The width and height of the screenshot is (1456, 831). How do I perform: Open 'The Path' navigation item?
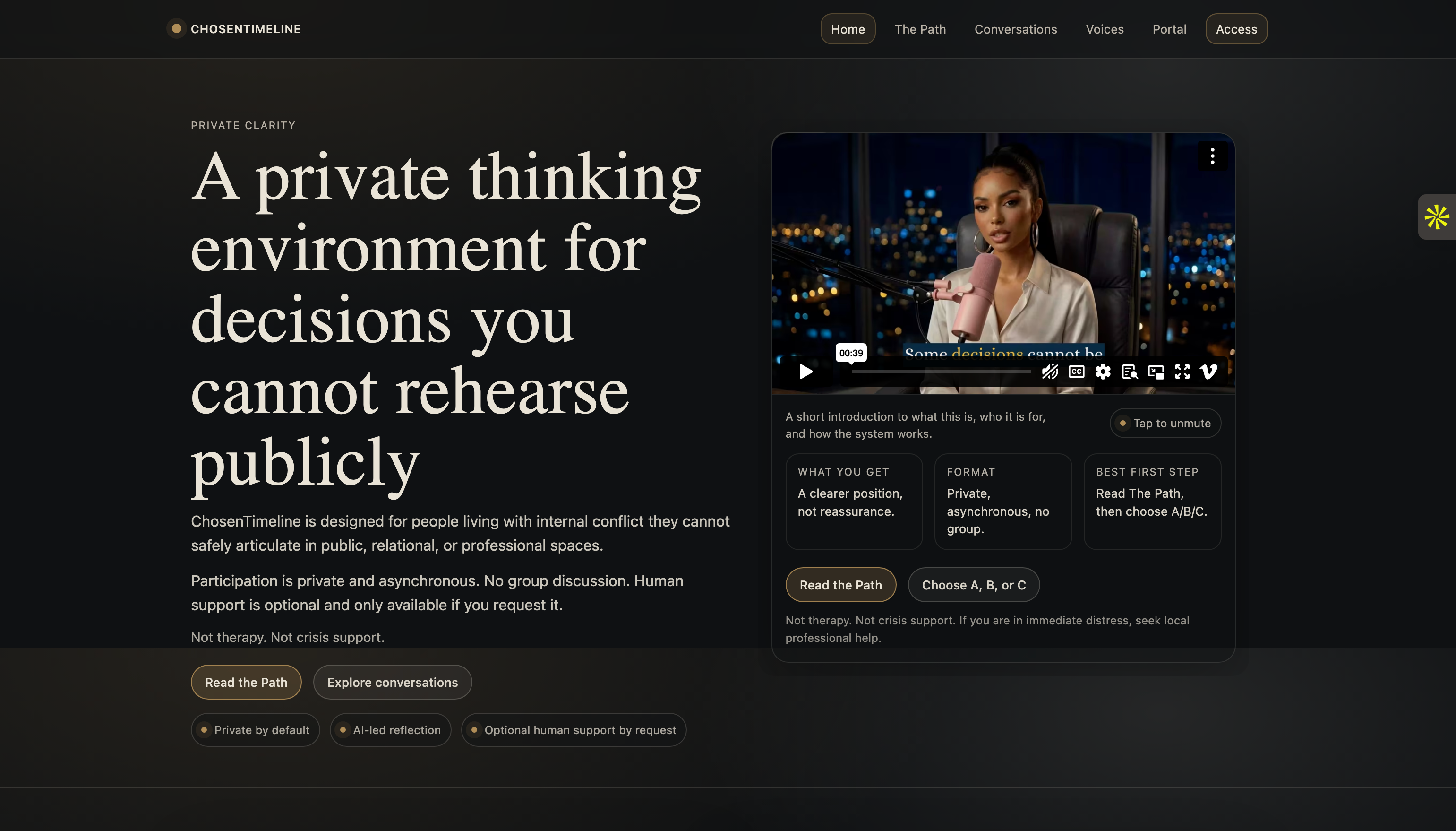(920, 29)
